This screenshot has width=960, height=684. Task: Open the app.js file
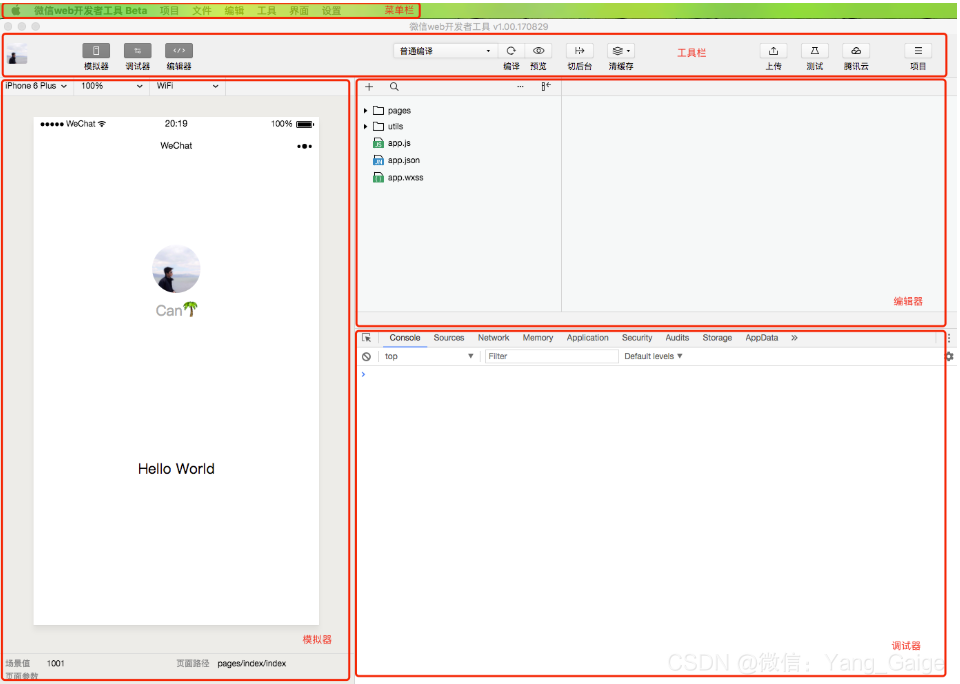392,143
